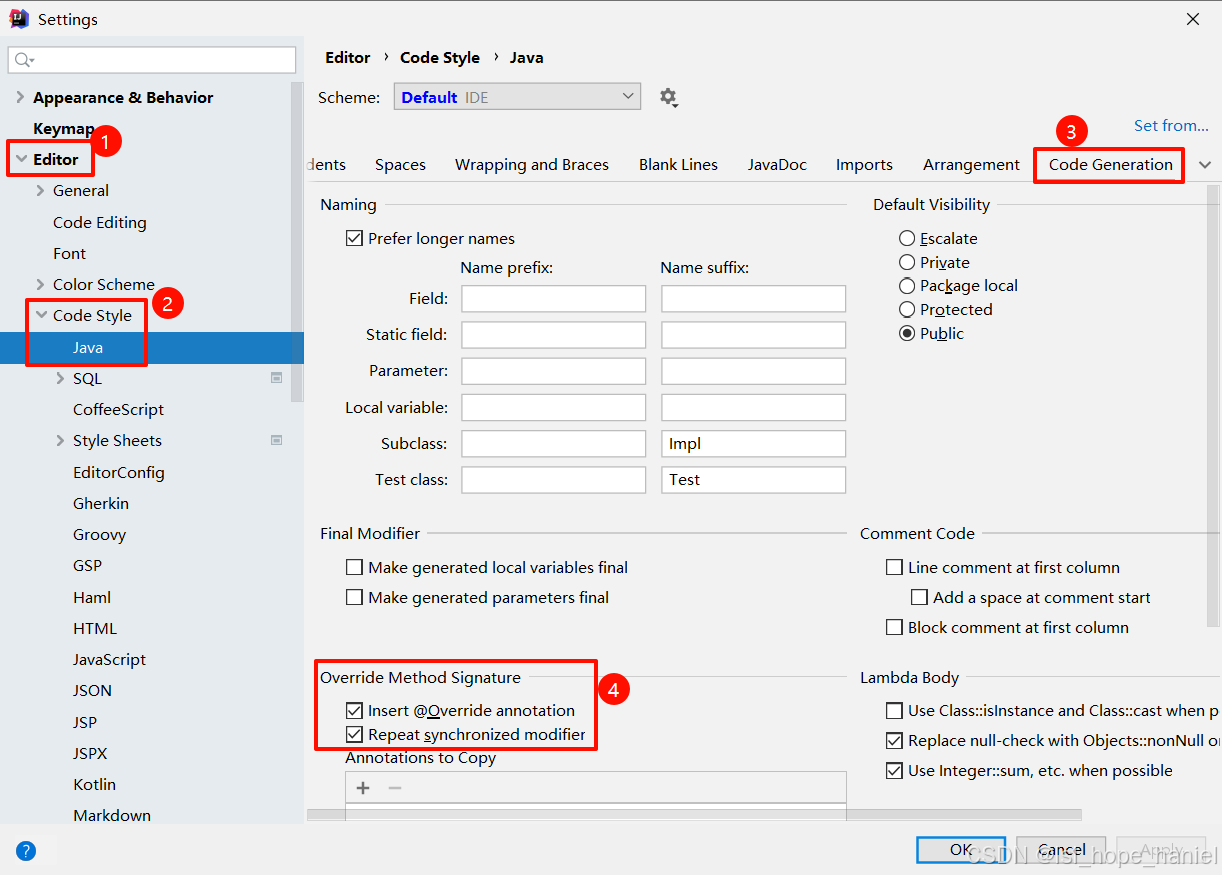1222x875 pixels.
Task: Toggle Insert @Override annotation checkbox
Action: click(354, 710)
